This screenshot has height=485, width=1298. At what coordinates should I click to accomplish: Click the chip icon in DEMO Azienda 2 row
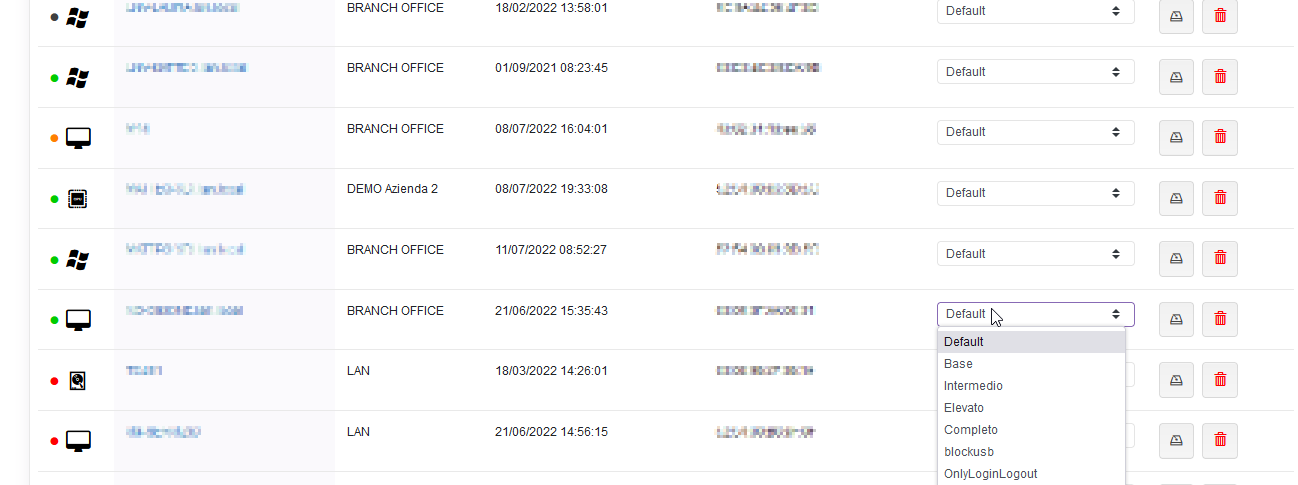(78, 199)
